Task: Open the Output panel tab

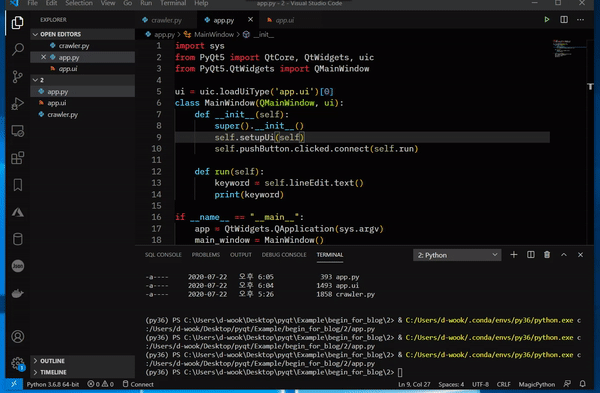Action: click(241, 255)
